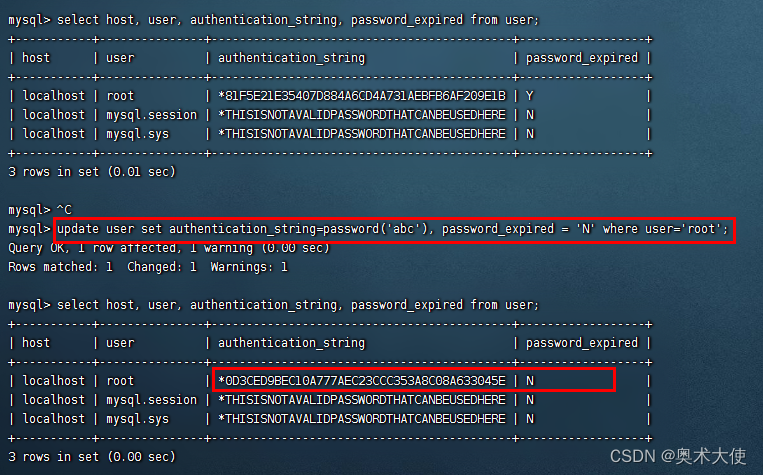Click mysql.session user in first table
This screenshot has width=763, height=475.
[151, 115]
